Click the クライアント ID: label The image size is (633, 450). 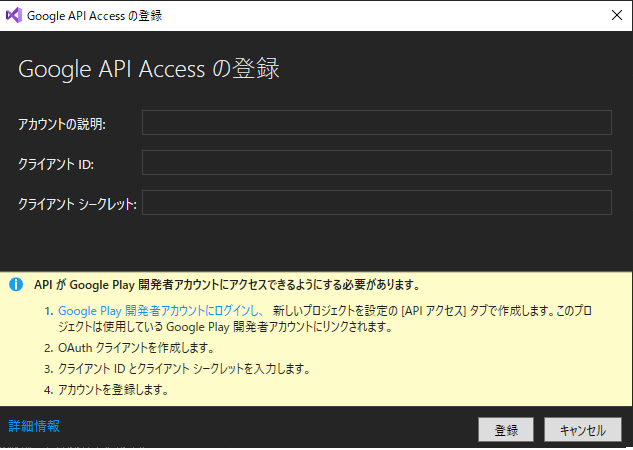tap(56, 164)
